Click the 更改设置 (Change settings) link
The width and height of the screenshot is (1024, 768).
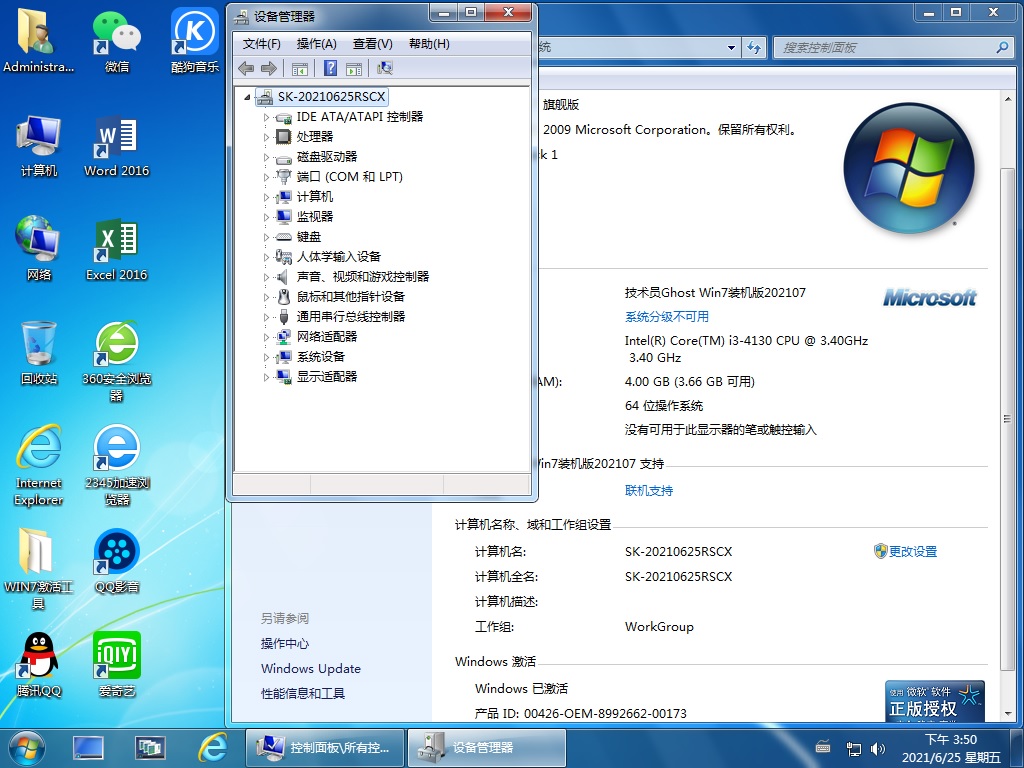coord(912,552)
